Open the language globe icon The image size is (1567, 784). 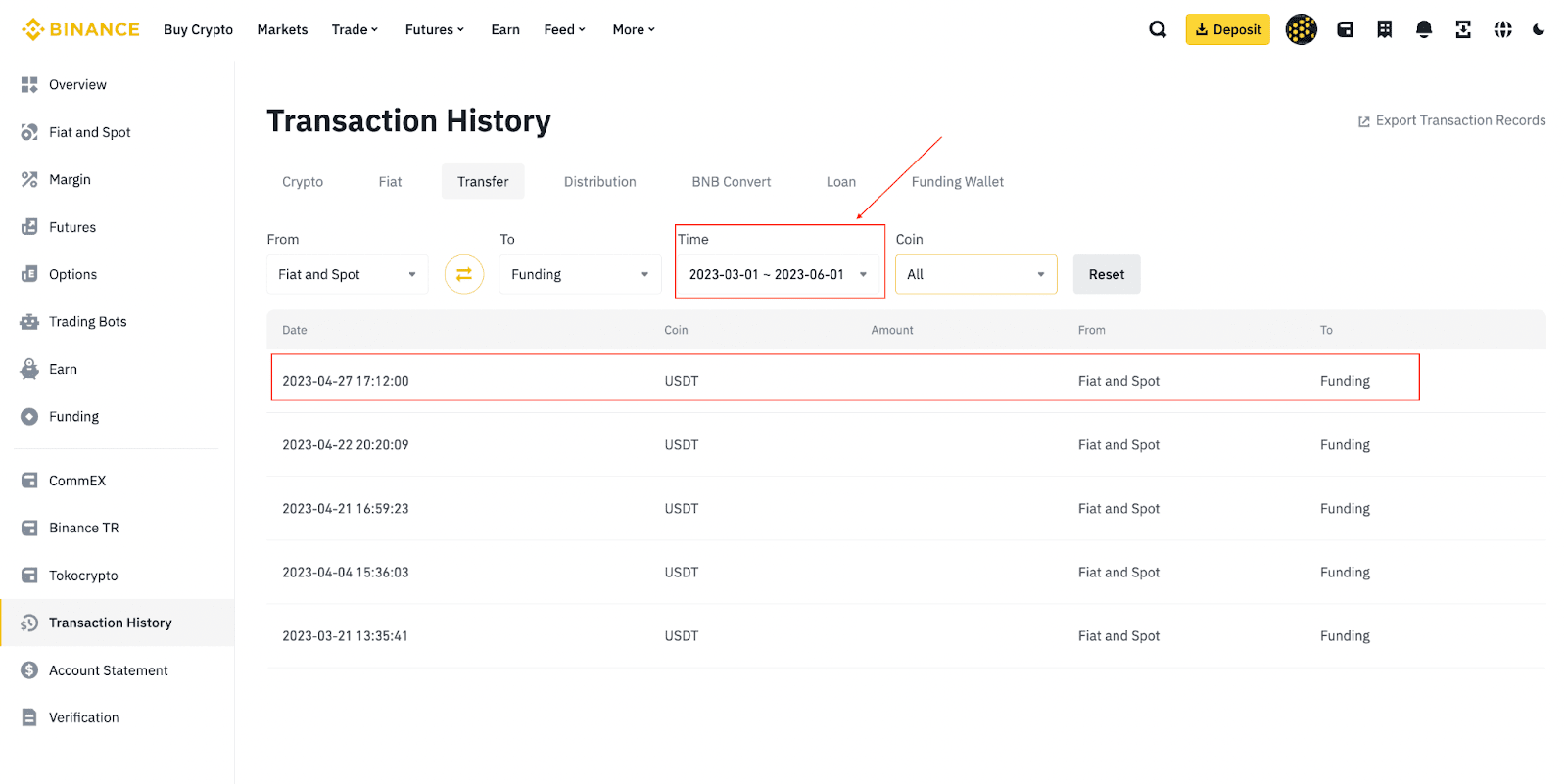pos(1502,29)
